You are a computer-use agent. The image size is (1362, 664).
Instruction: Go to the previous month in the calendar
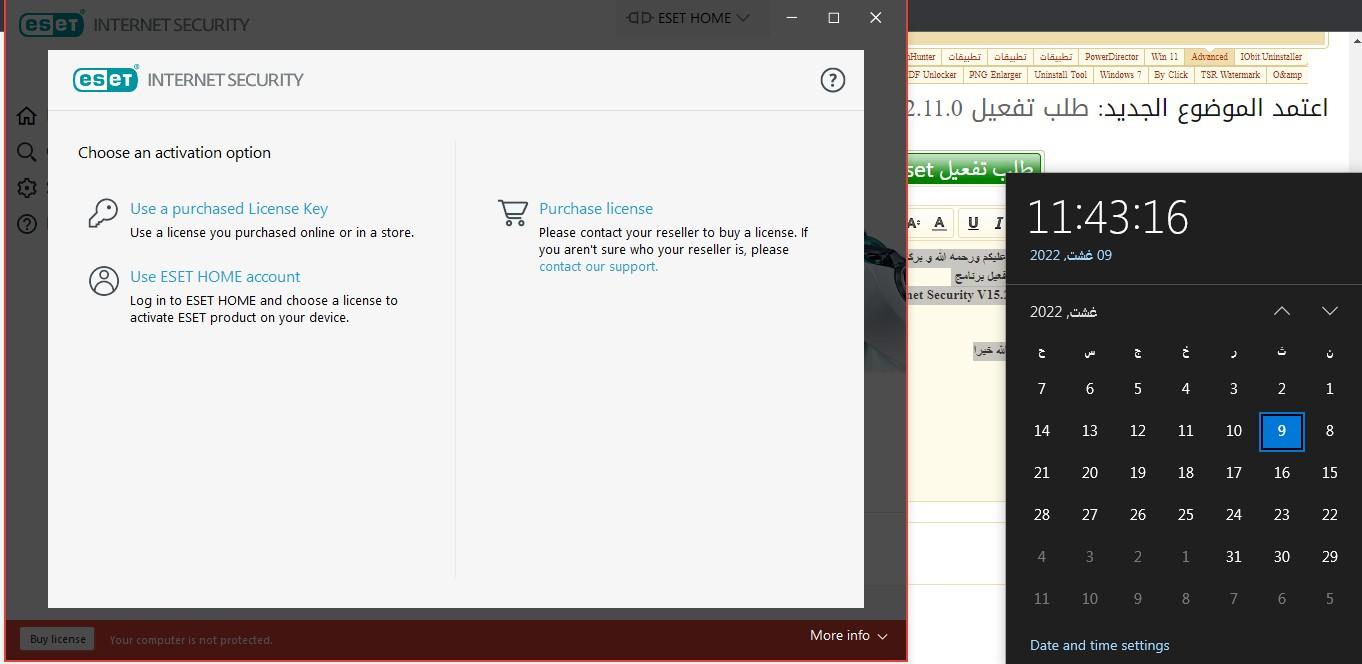(x=1282, y=311)
